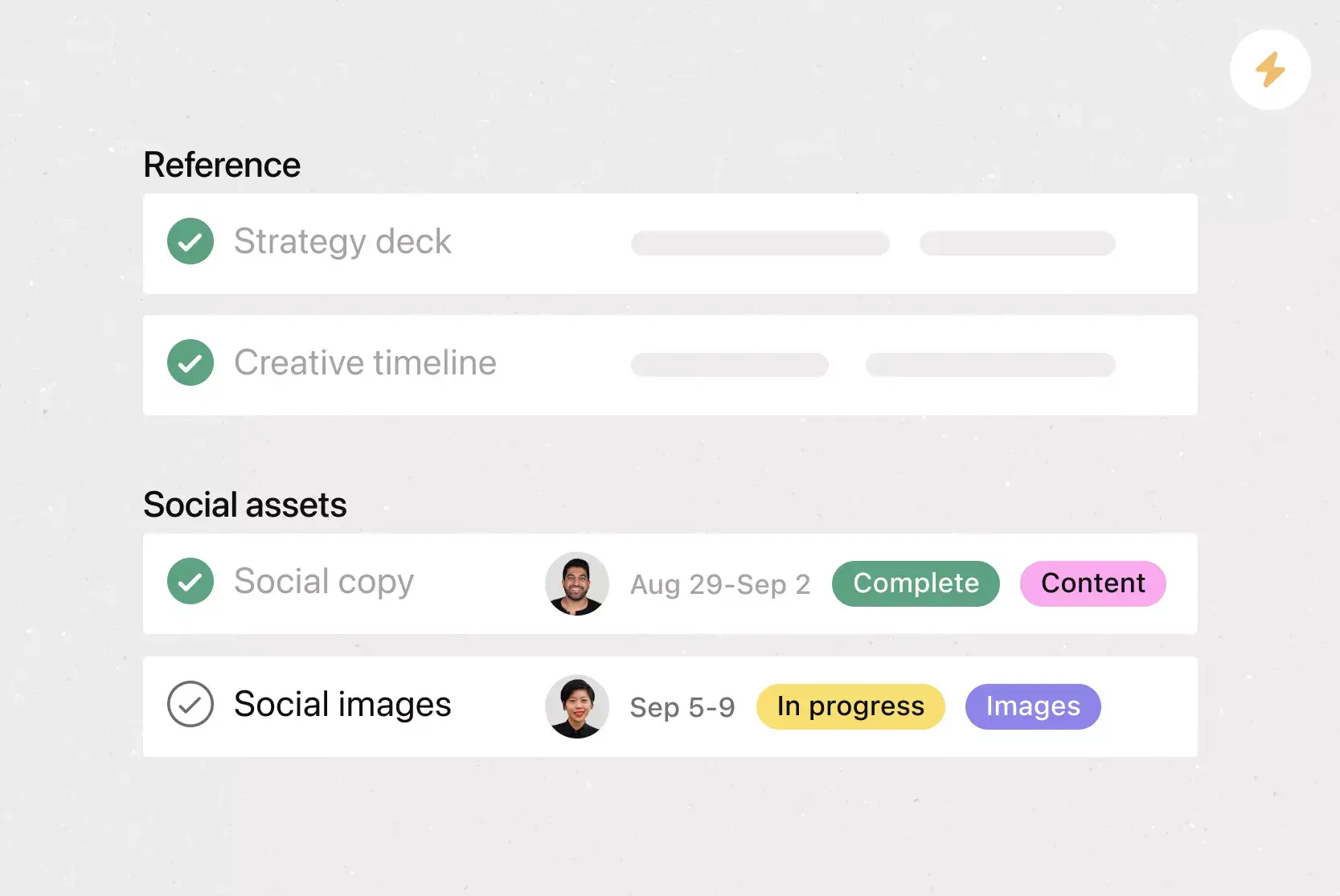The width and height of the screenshot is (1340, 896).
Task: Collapse the Social assets section header
Action: click(245, 505)
